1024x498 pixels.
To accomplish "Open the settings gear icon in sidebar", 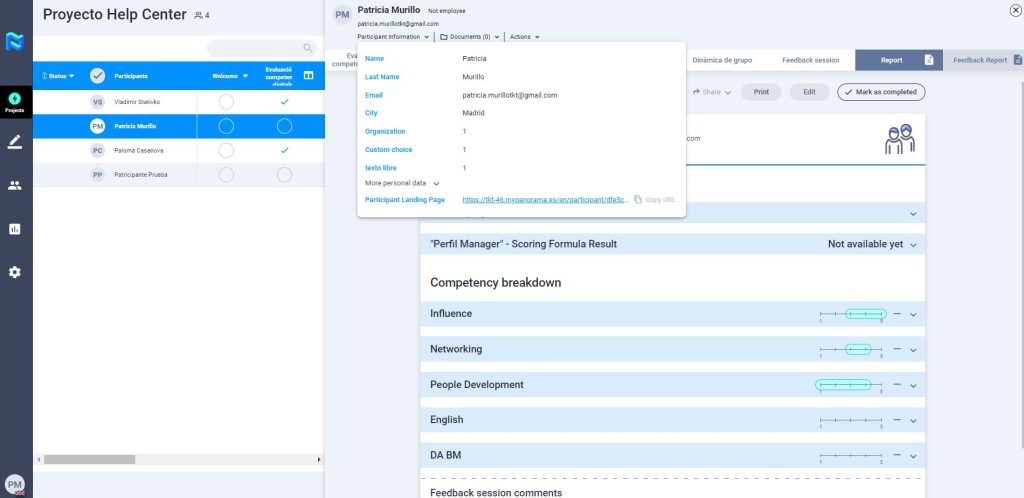I will [15, 272].
